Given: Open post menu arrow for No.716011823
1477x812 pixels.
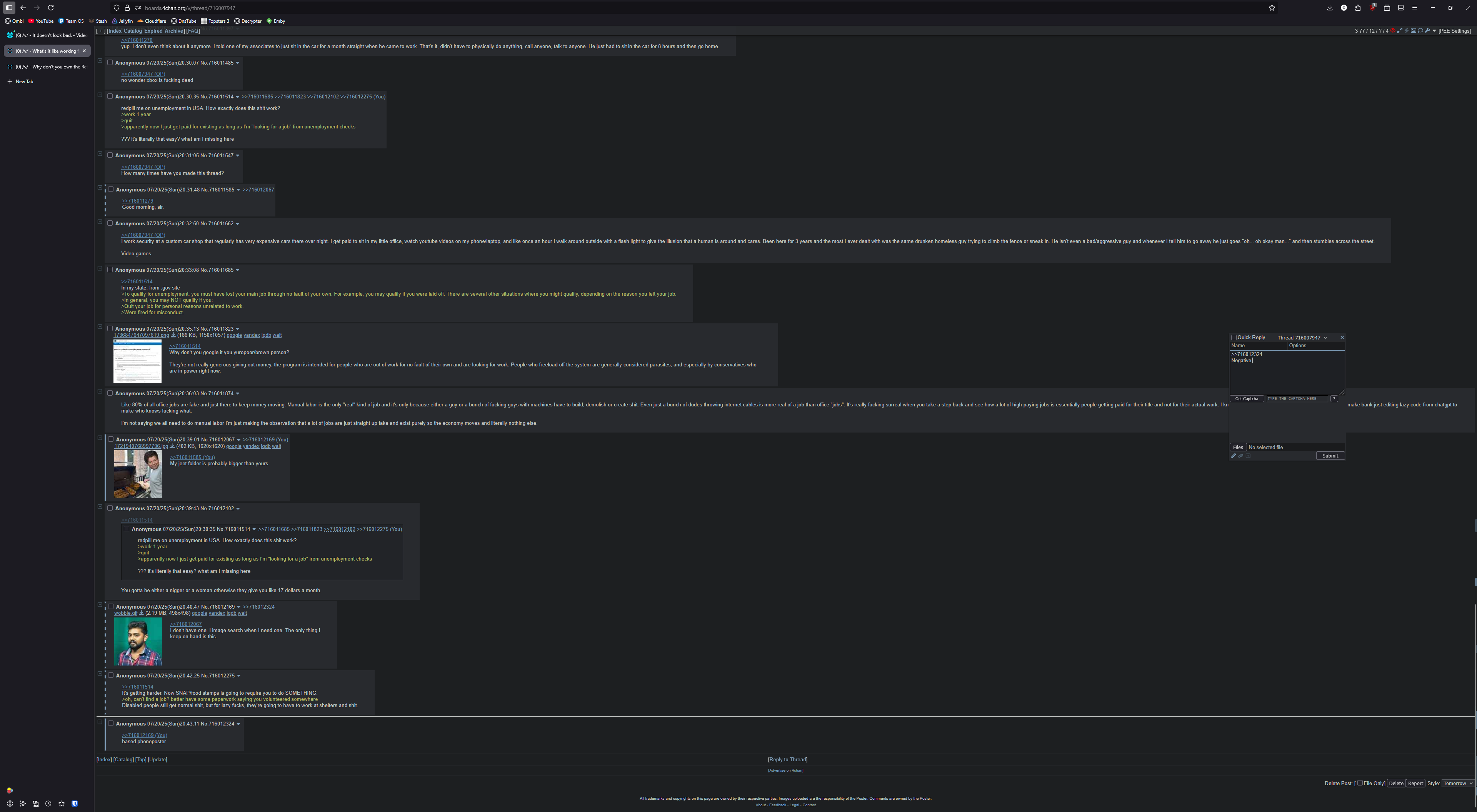Looking at the screenshot, I should click(x=237, y=329).
